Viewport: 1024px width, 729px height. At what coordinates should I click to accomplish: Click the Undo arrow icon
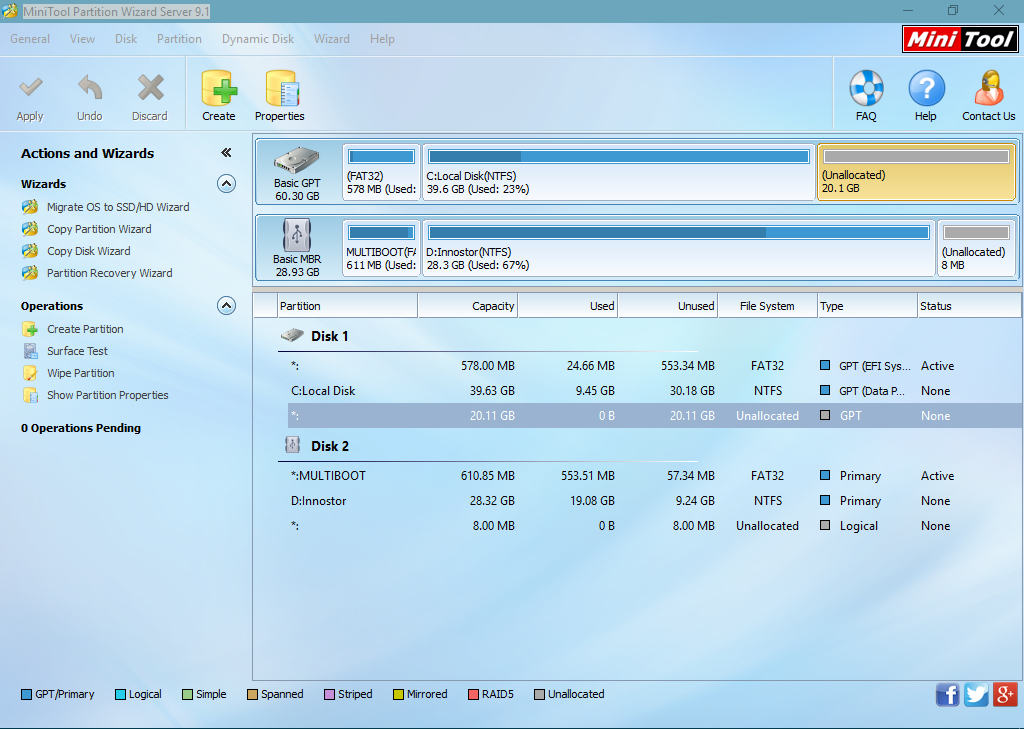(x=89, y=88)
